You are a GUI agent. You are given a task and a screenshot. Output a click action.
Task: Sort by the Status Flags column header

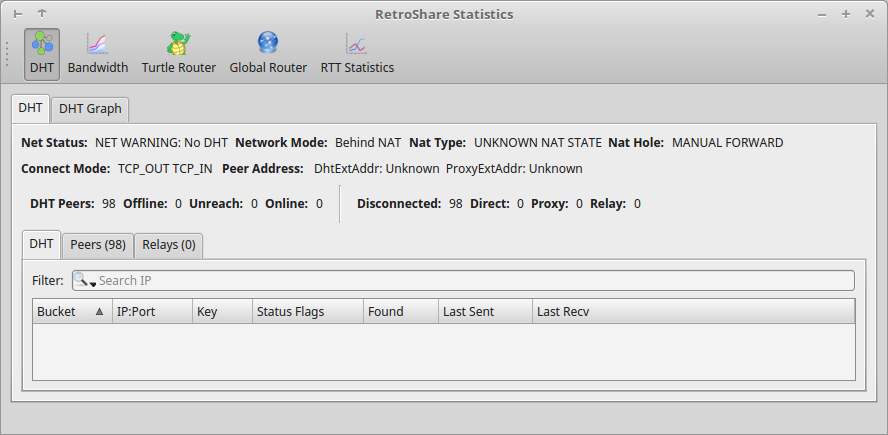click(x=308, y=312)
